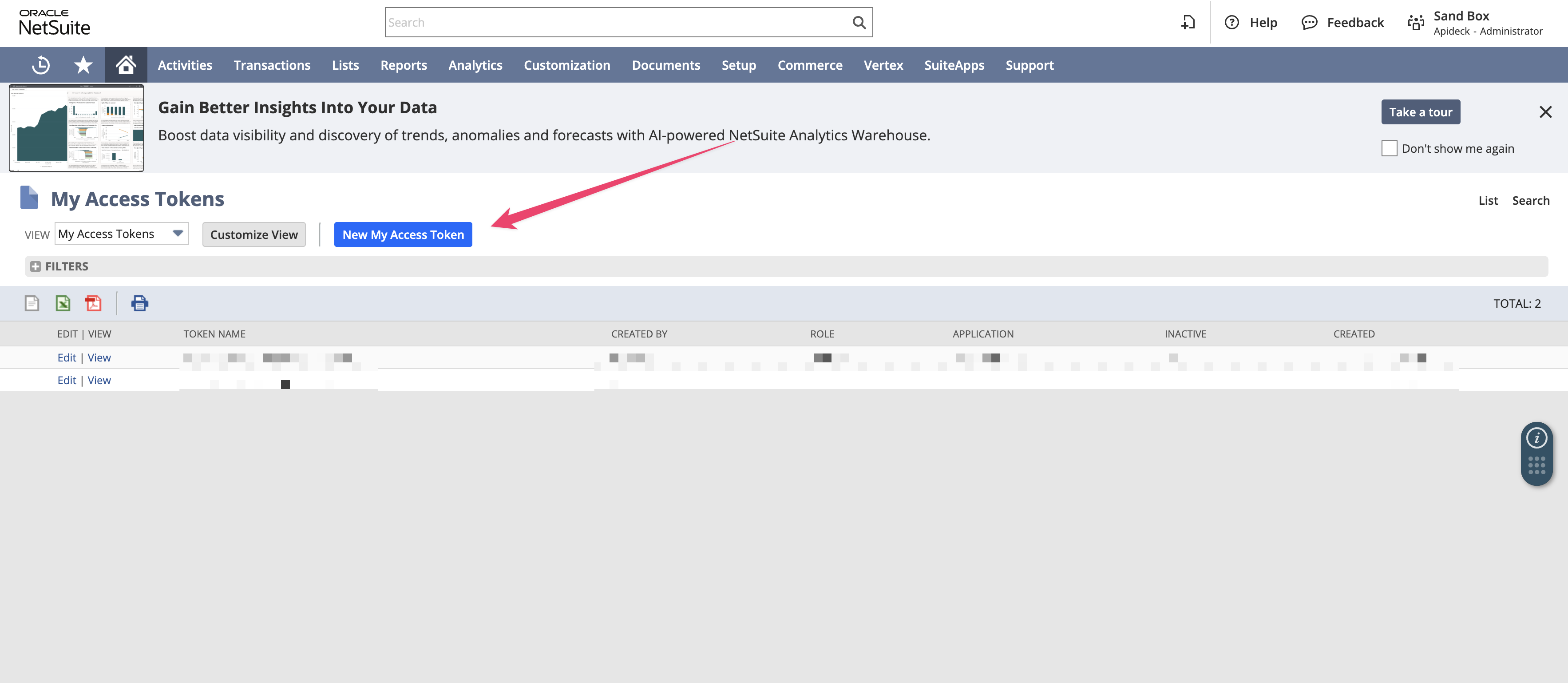Click the Oracle NetSuite logo
Screen dimensions: 1568x683
tap(54, 23)
